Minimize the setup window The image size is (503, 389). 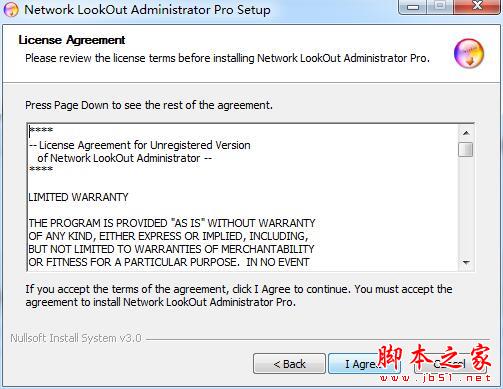click(413, 7)
